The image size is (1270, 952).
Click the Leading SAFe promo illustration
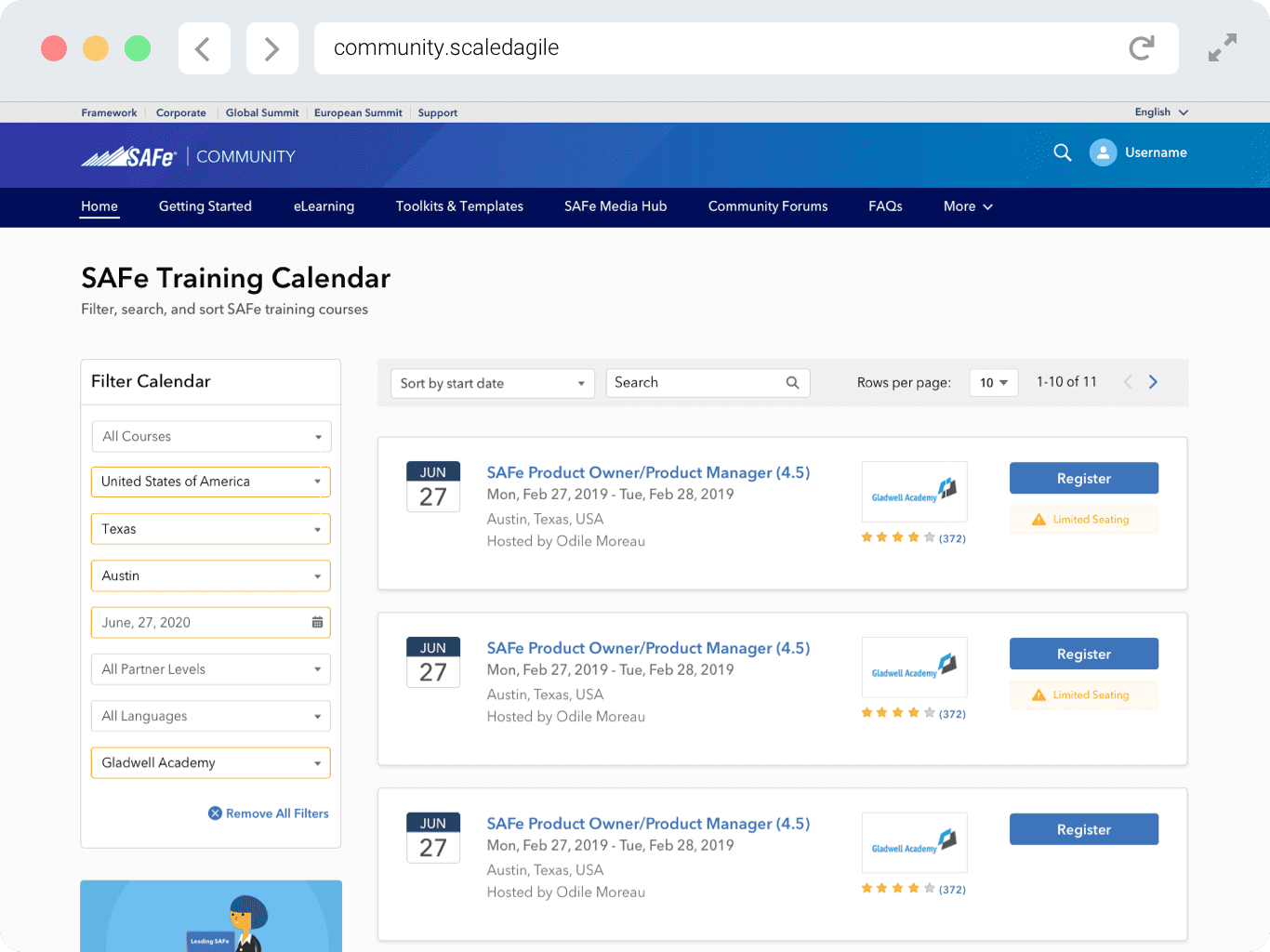(x=211, y=916)
